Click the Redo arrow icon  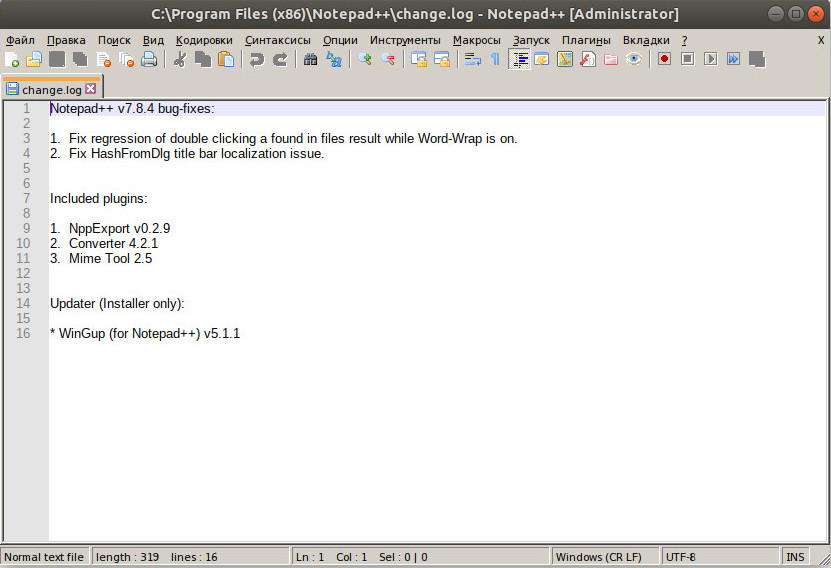point(280,59)
